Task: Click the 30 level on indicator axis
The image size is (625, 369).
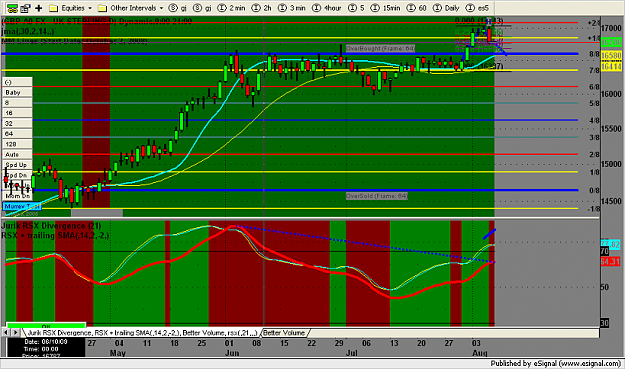Action: pos(604,323)
